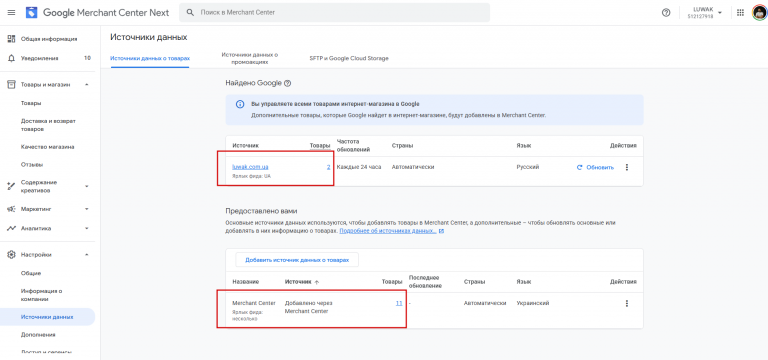
Task: Click the Источник column header in lower table
Action: pos(298,282)
